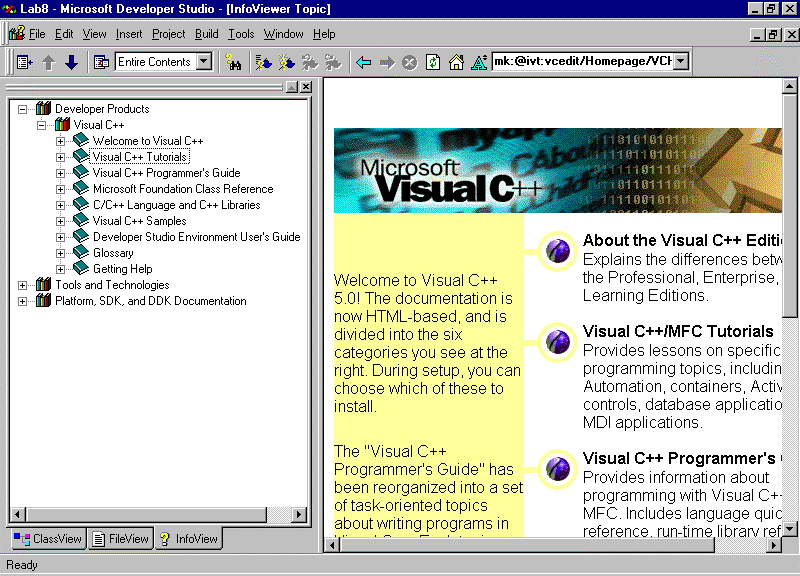Click the document icon left of File menu
The height and width of the screenshot is (576, 800).
coord(16,34)
